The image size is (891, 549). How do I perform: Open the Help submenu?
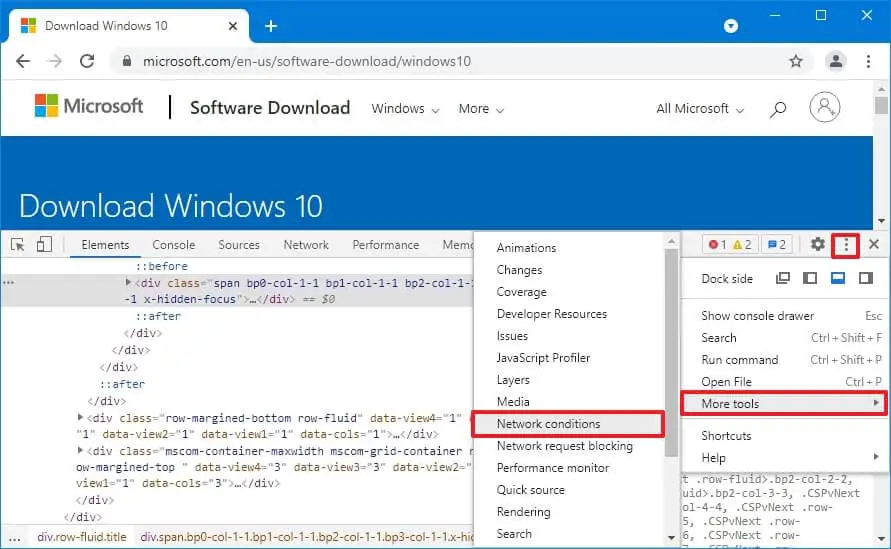(x=784, y=458)
